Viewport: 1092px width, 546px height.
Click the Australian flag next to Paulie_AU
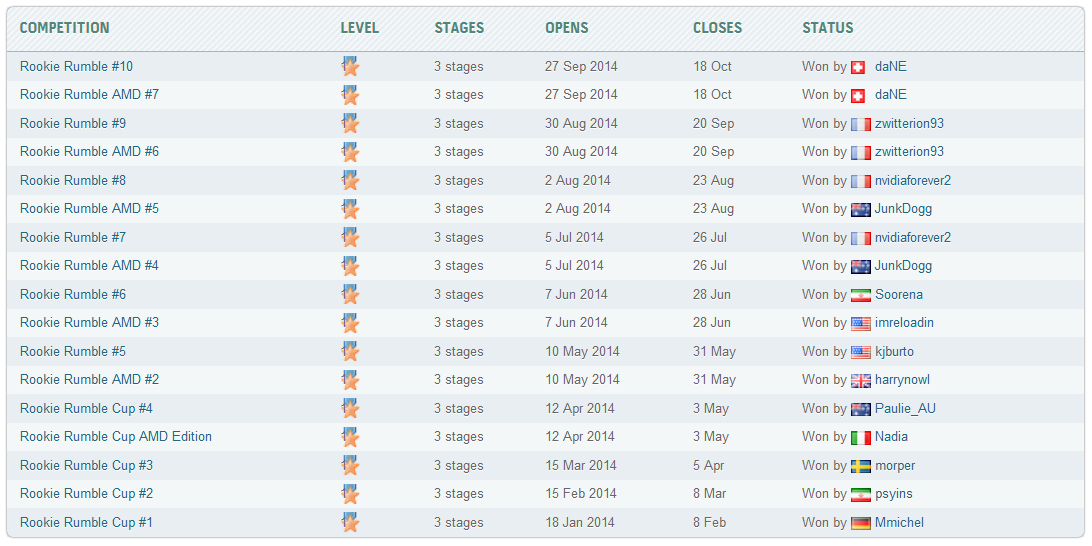point(861,409)
